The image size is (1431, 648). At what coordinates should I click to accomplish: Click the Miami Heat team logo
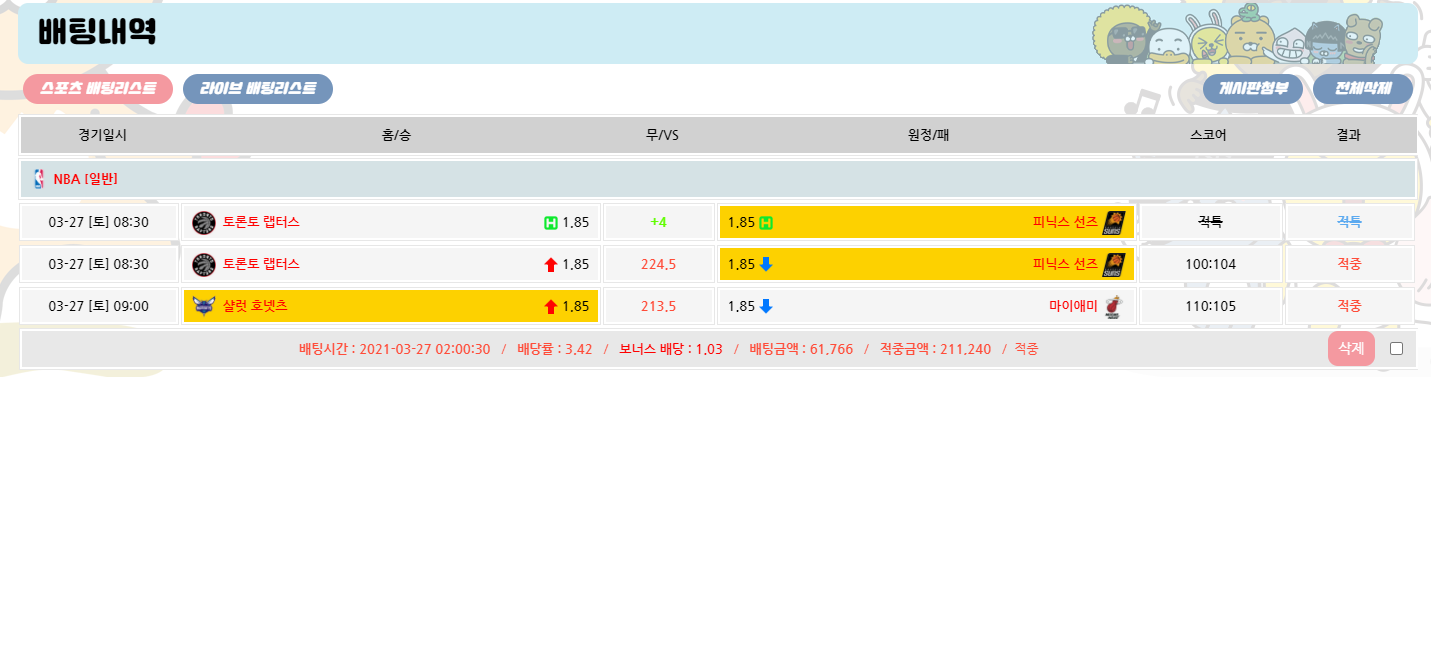tap(1113, 306)
